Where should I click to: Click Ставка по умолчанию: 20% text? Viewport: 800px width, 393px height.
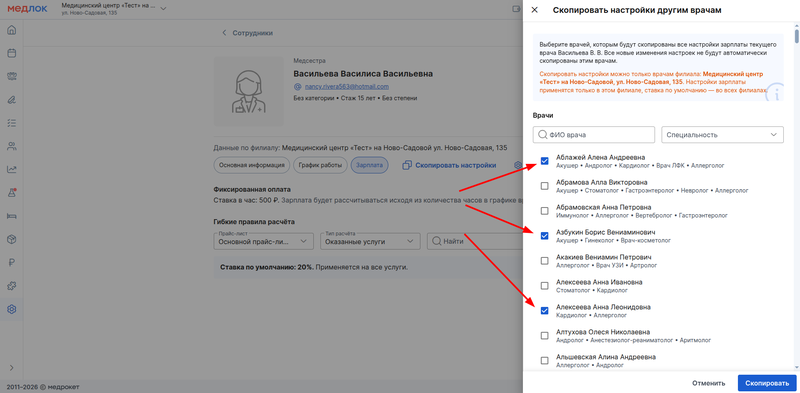266,267
